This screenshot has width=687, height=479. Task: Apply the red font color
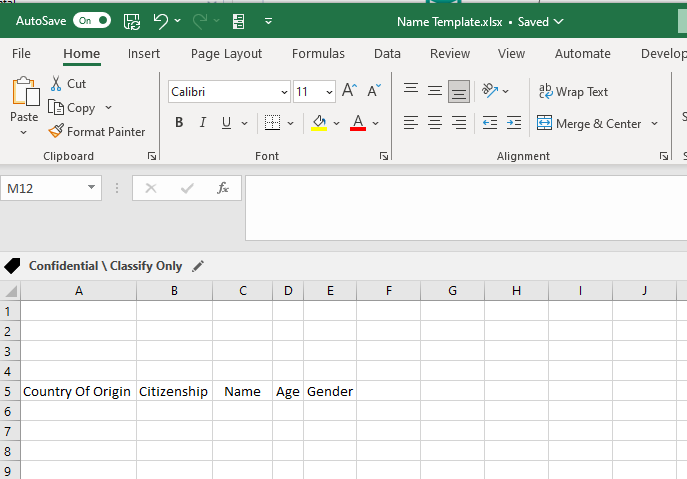358,123
